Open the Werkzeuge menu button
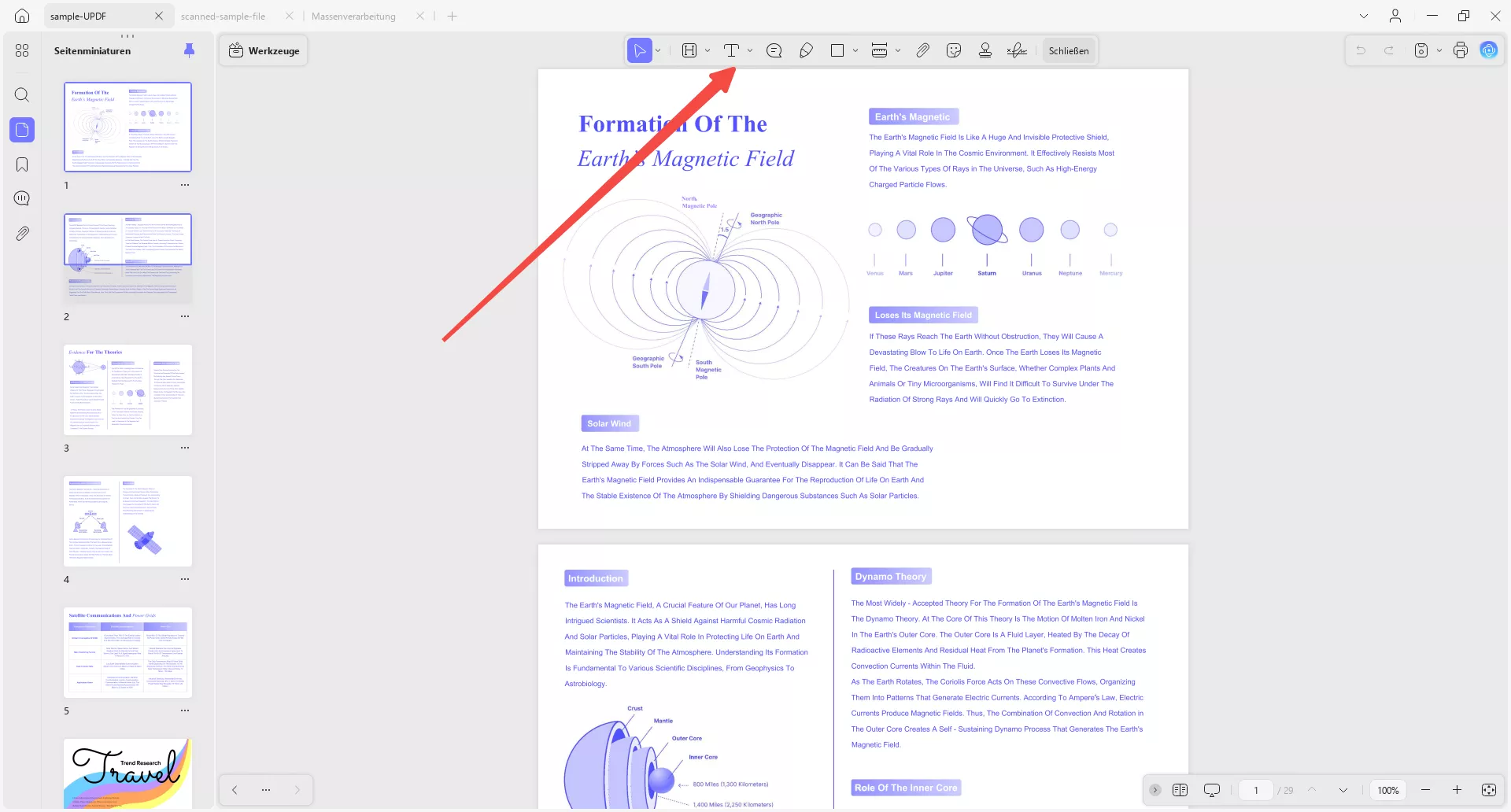 [264, 50]
